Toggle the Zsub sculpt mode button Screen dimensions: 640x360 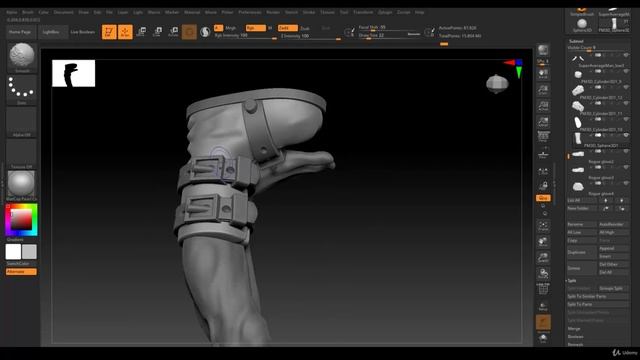pyautogui.click(x=305, y=28)
